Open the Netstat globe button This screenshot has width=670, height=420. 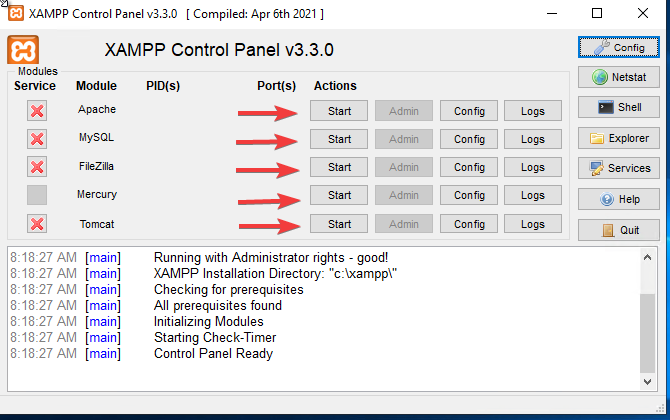619,77
